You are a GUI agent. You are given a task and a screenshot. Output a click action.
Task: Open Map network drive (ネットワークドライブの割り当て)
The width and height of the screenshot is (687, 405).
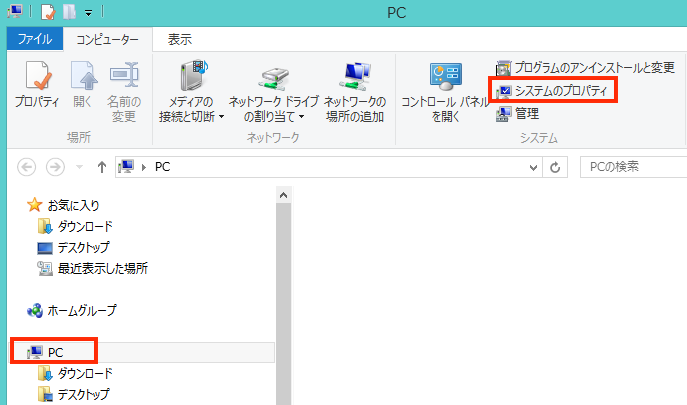click(x=274, y=94)
